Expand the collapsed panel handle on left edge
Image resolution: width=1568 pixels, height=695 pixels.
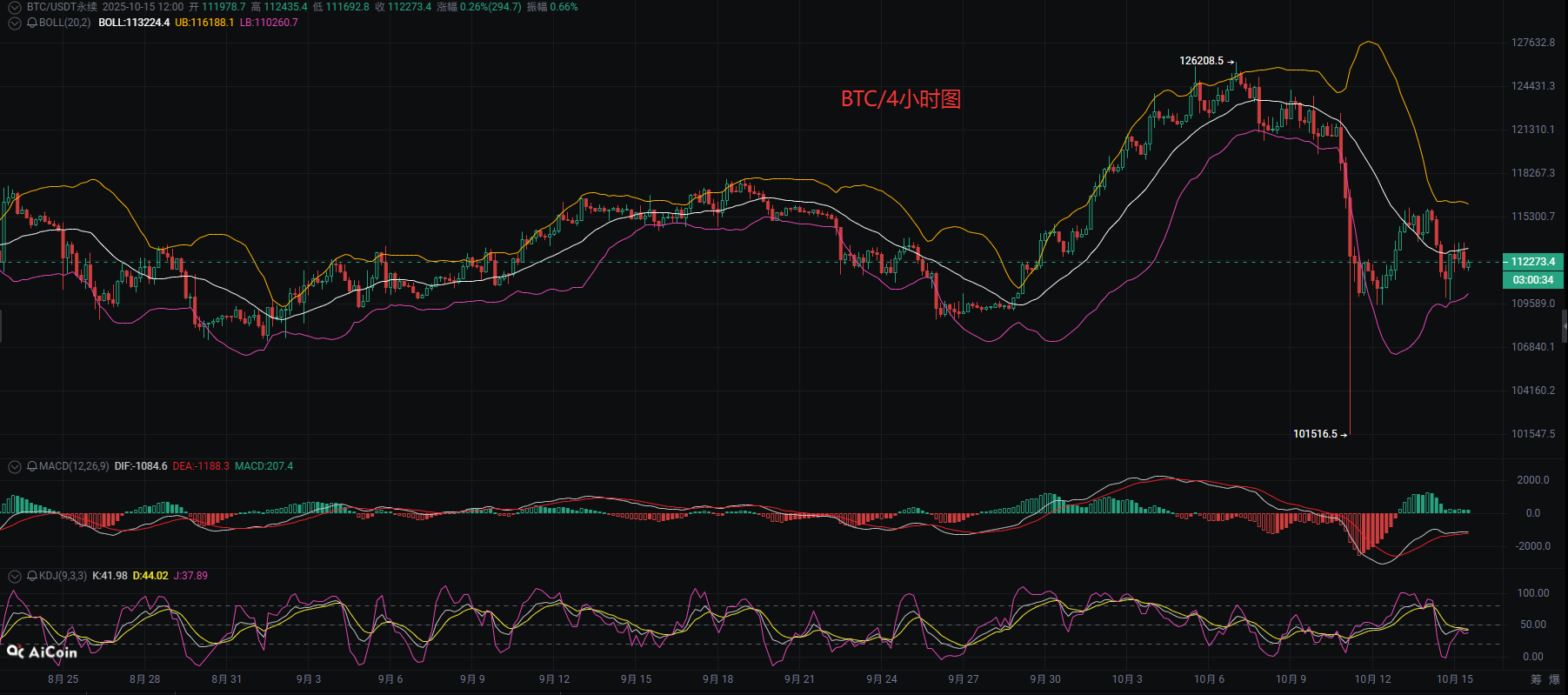coord(2,327)
